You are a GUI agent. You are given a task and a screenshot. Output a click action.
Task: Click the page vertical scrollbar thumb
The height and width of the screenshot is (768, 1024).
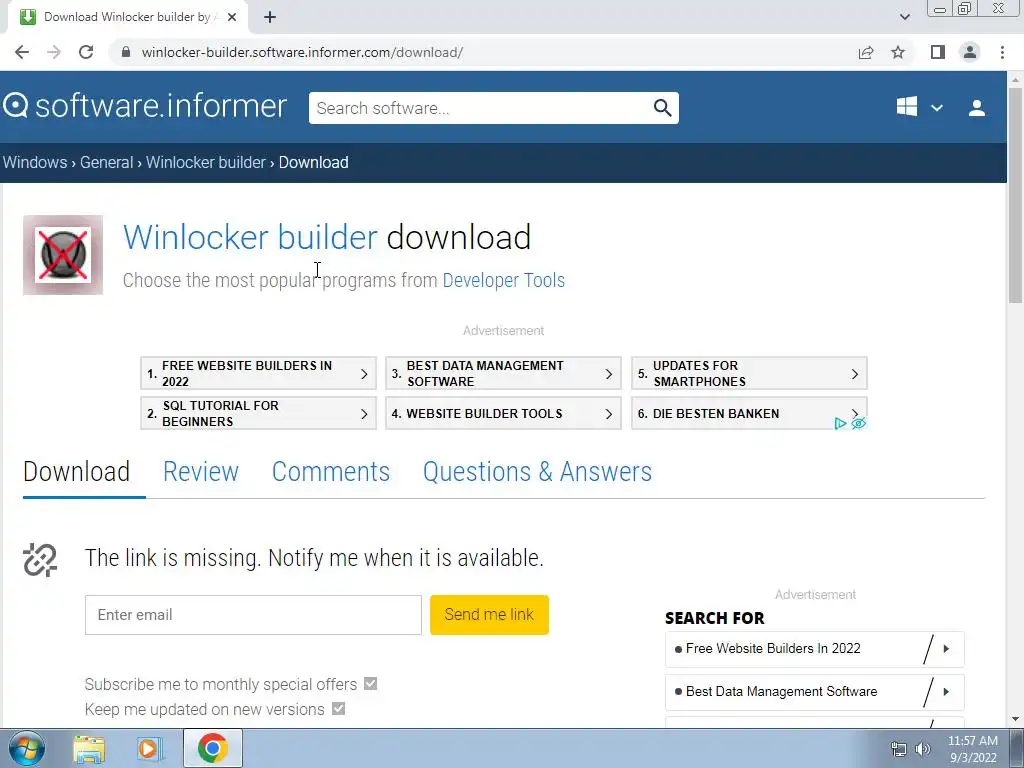coord(1015,196)
